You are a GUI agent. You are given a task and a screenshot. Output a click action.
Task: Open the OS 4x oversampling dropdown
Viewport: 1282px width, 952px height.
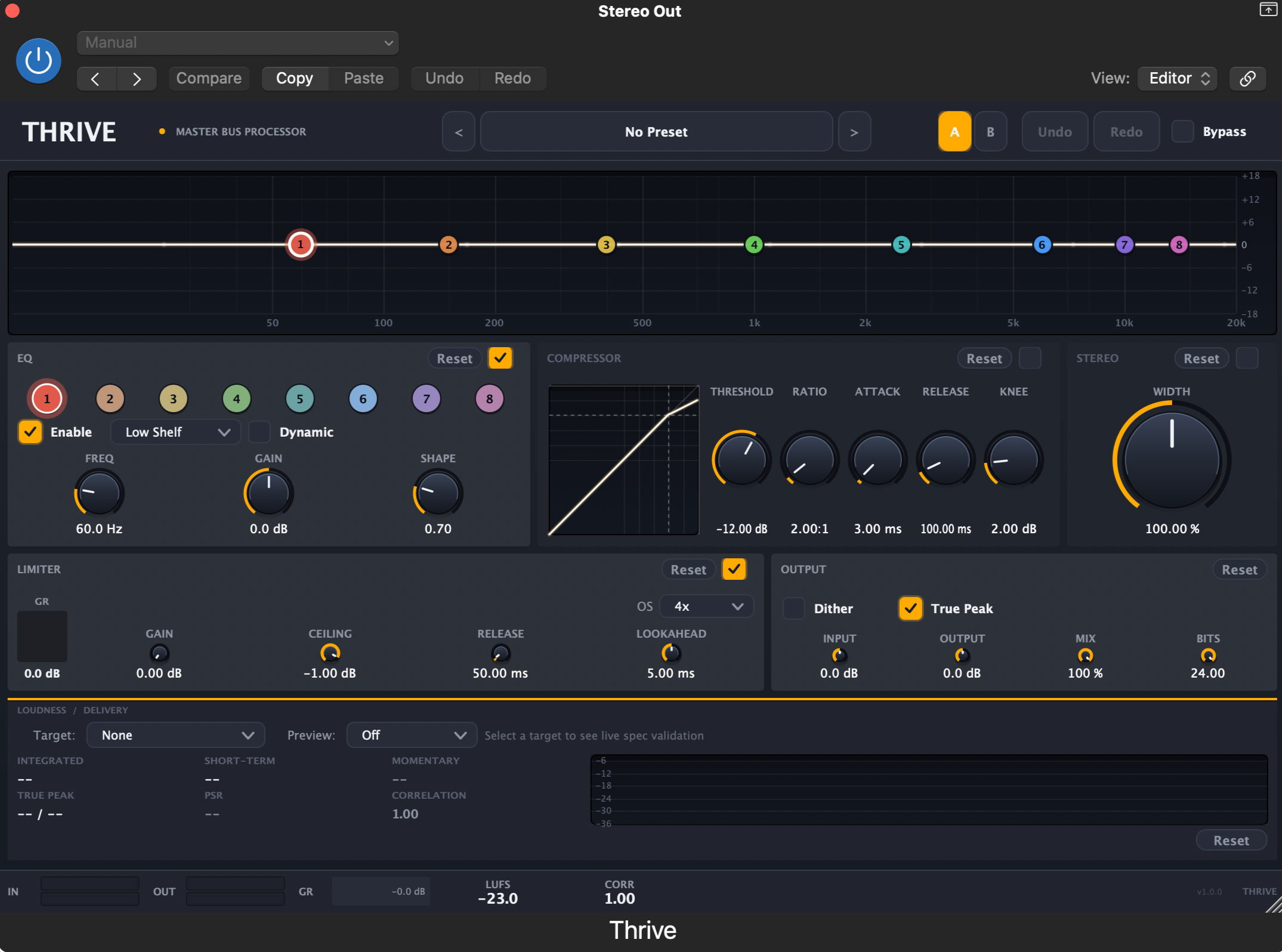(706, 606)
